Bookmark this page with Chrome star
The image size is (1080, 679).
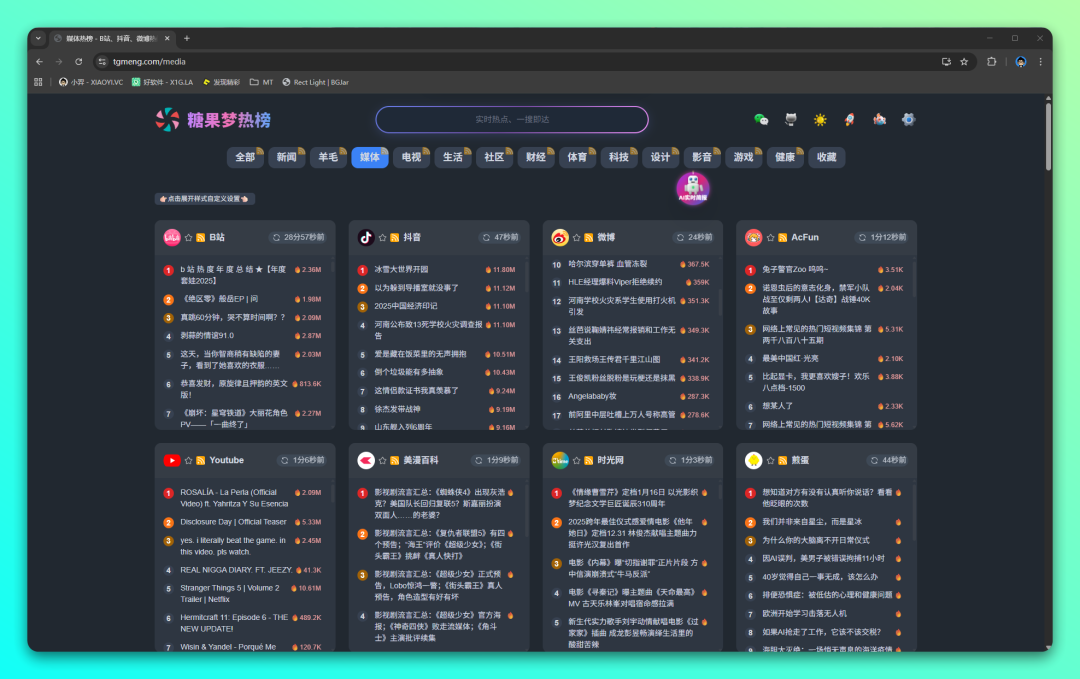[x=964, y=62]
